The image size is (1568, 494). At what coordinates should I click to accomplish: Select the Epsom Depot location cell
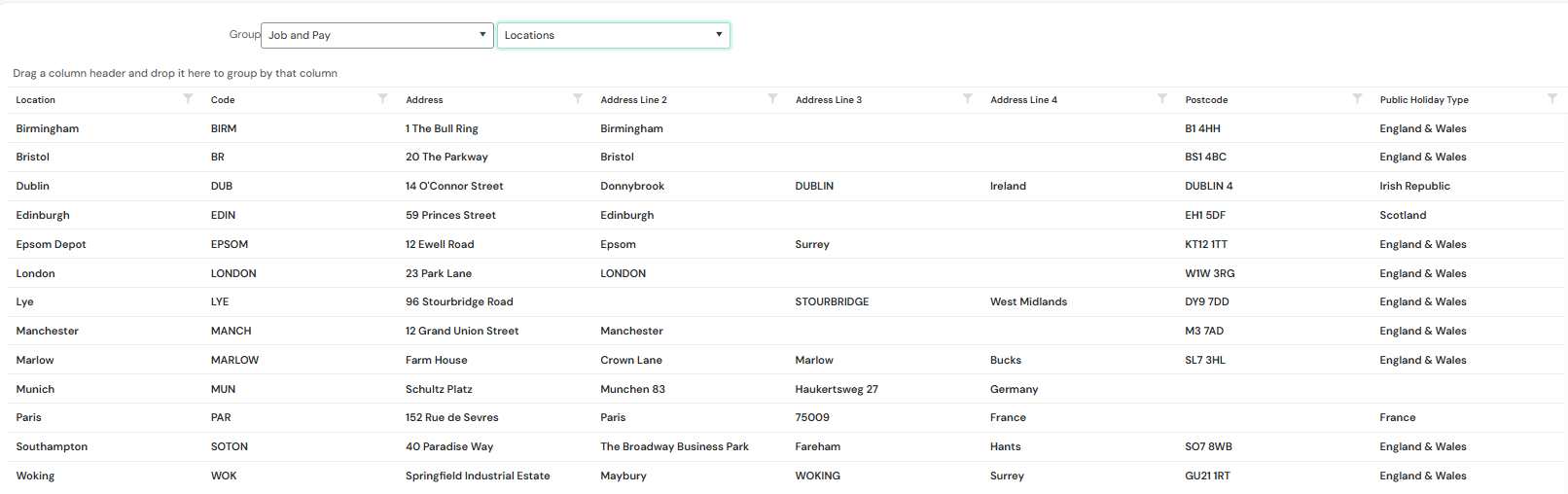[51, 244]
